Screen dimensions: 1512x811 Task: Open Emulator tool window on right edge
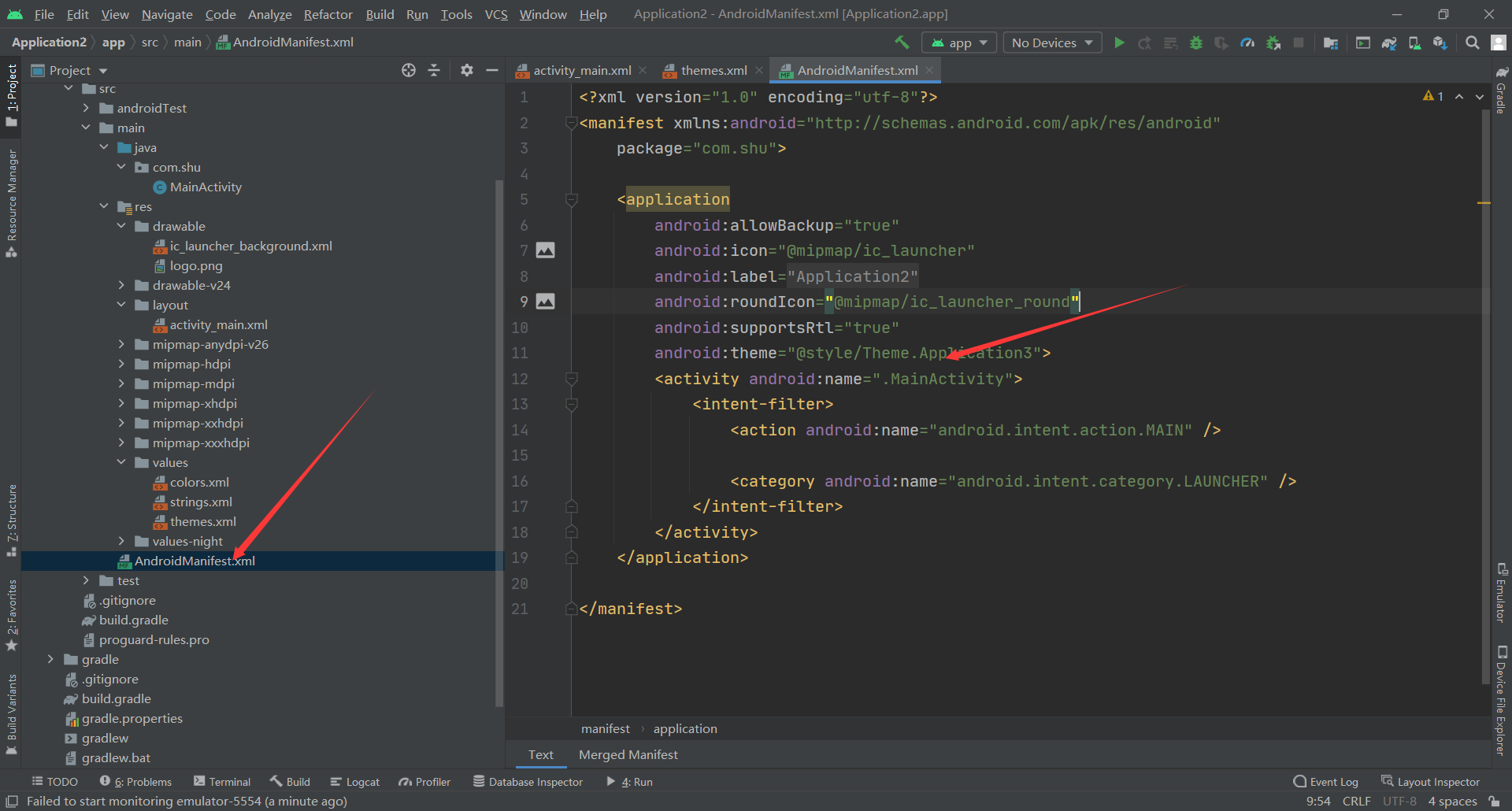click(x=1502, y=593)
